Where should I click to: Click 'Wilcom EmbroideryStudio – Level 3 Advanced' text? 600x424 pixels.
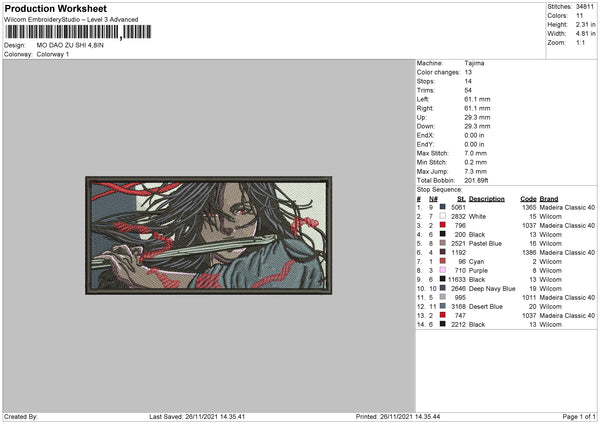[71, 20]
